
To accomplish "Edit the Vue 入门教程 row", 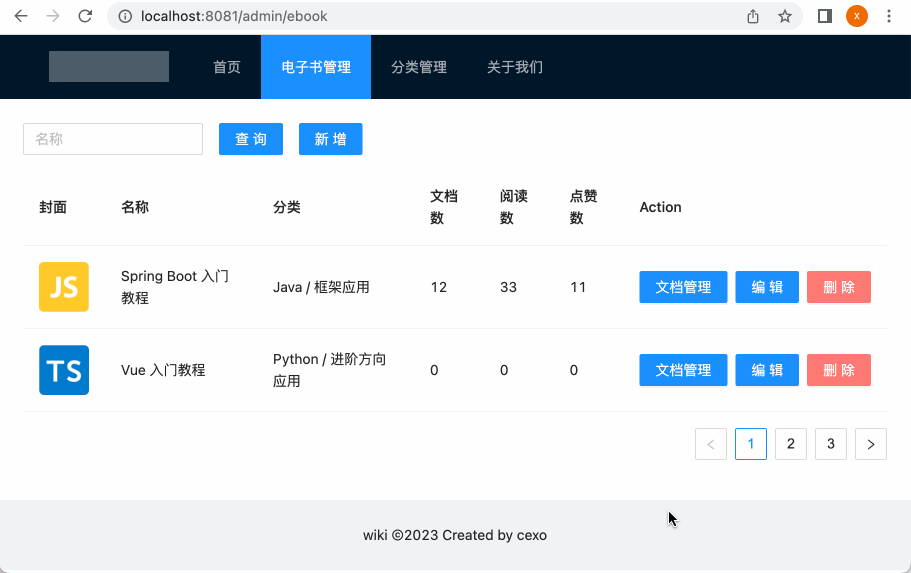I will (x=767, y=370).
